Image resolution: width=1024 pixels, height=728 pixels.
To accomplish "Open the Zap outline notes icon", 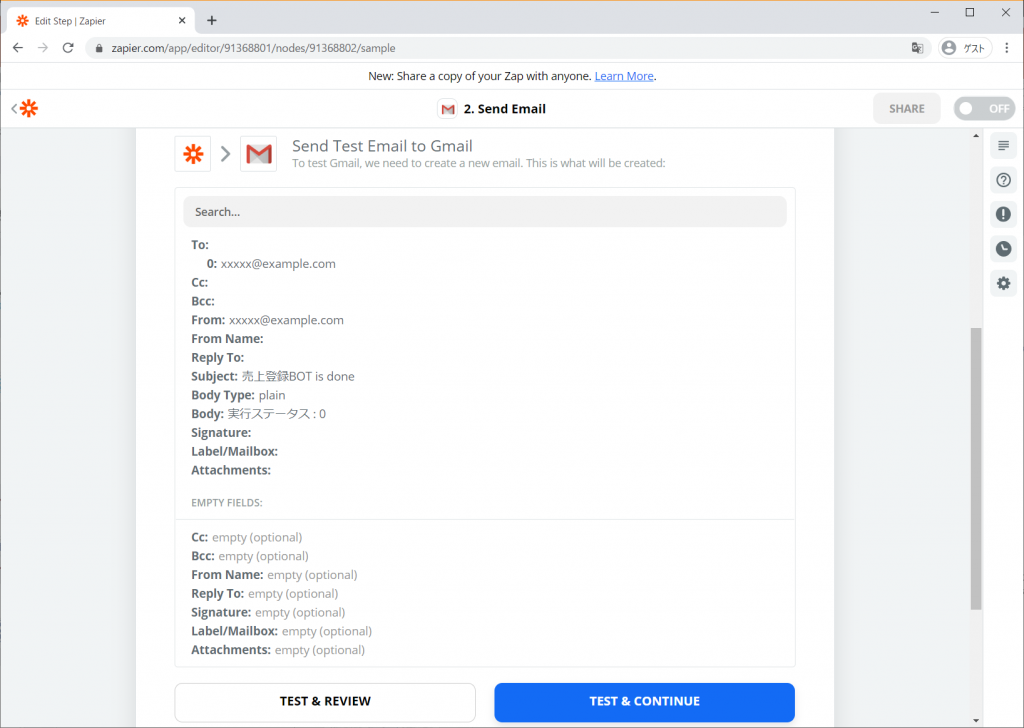I will [x=1003, y=146].
